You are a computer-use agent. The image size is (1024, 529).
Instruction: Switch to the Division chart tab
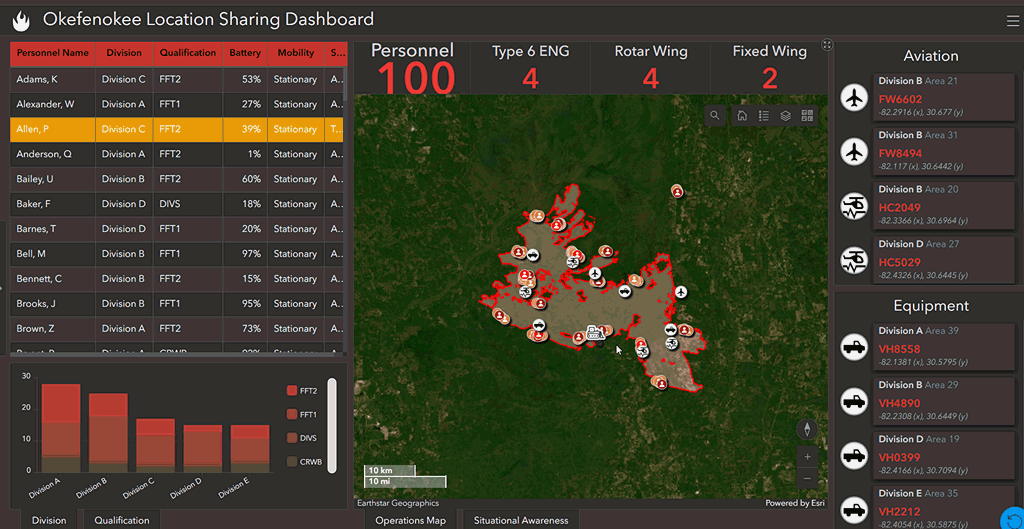[x=49, y=520]
